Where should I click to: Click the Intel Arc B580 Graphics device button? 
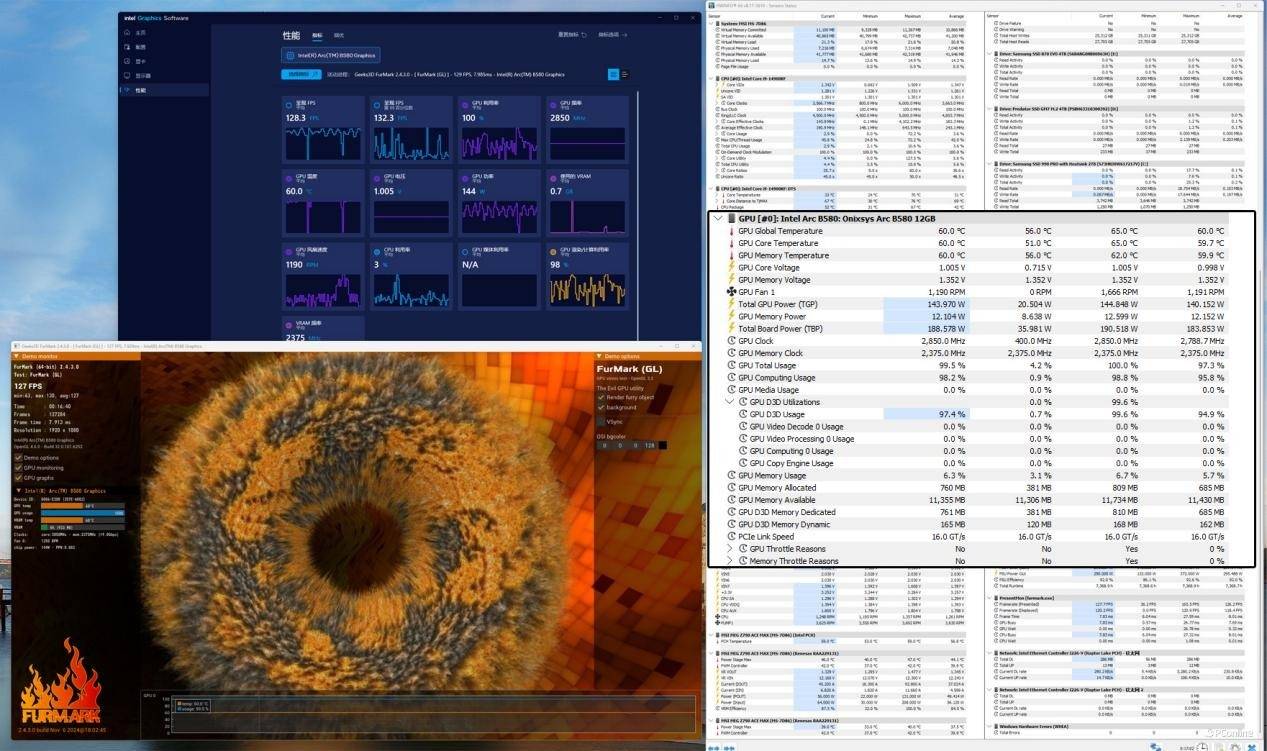pyautogui.click(x=330, y=56)
